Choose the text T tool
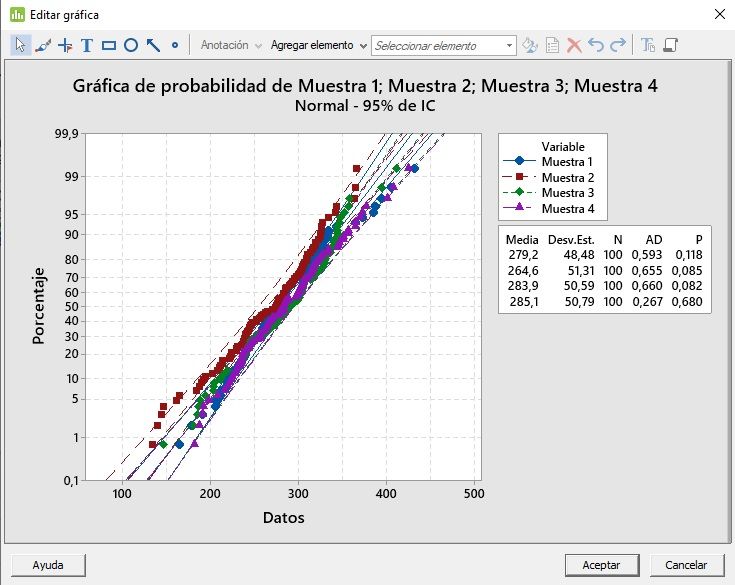 tap(87, 45)
